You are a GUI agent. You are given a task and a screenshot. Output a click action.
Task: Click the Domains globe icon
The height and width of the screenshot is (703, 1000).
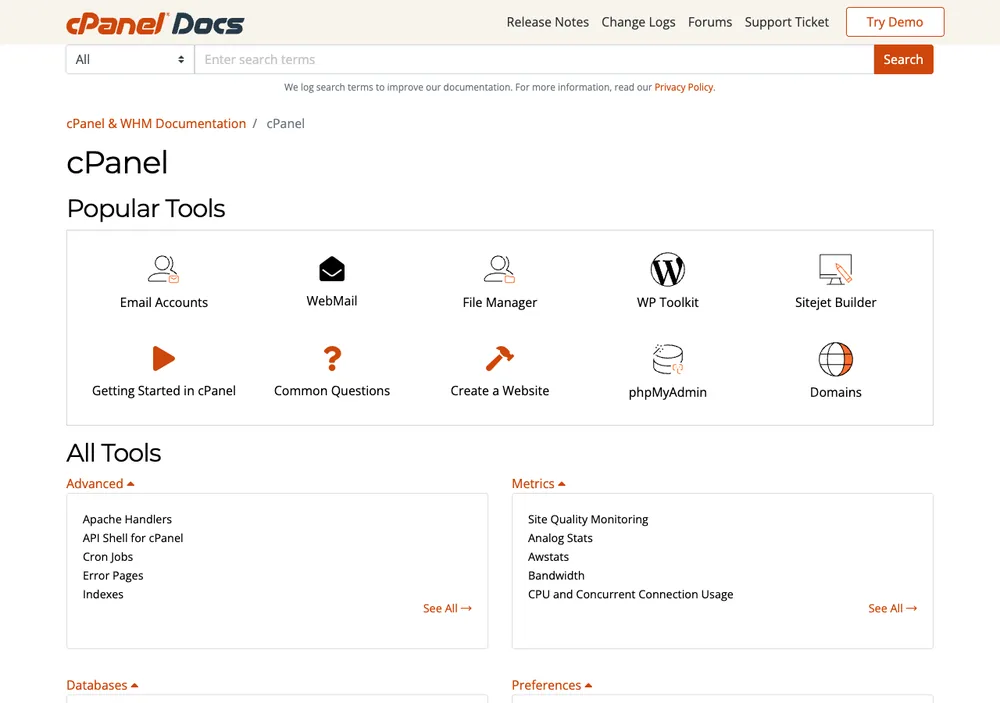point(835,359)
